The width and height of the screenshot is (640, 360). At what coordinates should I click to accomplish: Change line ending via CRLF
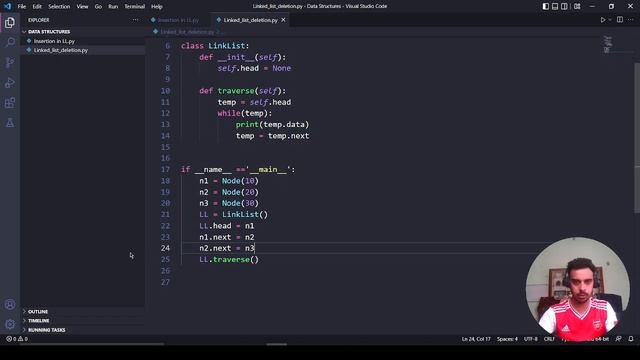click(x=549, y=339)
